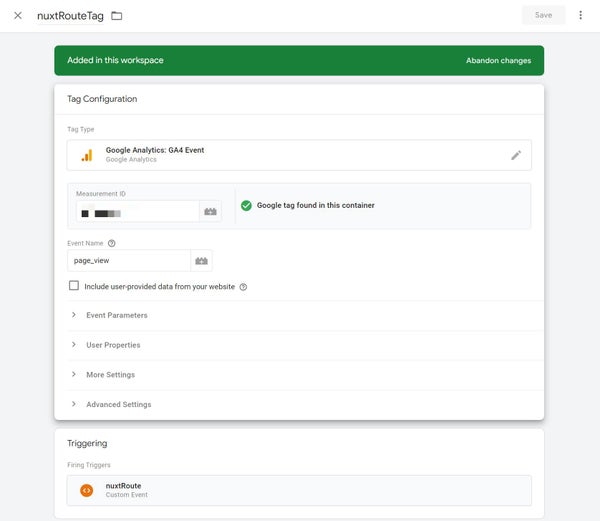
Task: Click the help icon next to Event Name
Action: click(x=112, y=243)
